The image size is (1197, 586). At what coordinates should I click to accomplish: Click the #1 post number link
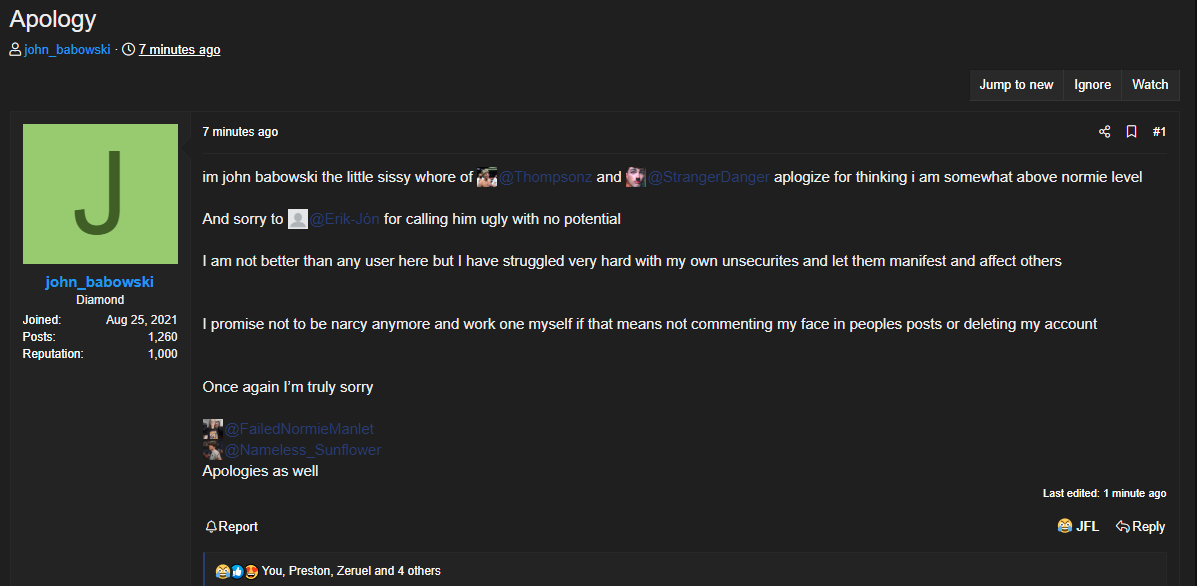[x=1159, y=132]
